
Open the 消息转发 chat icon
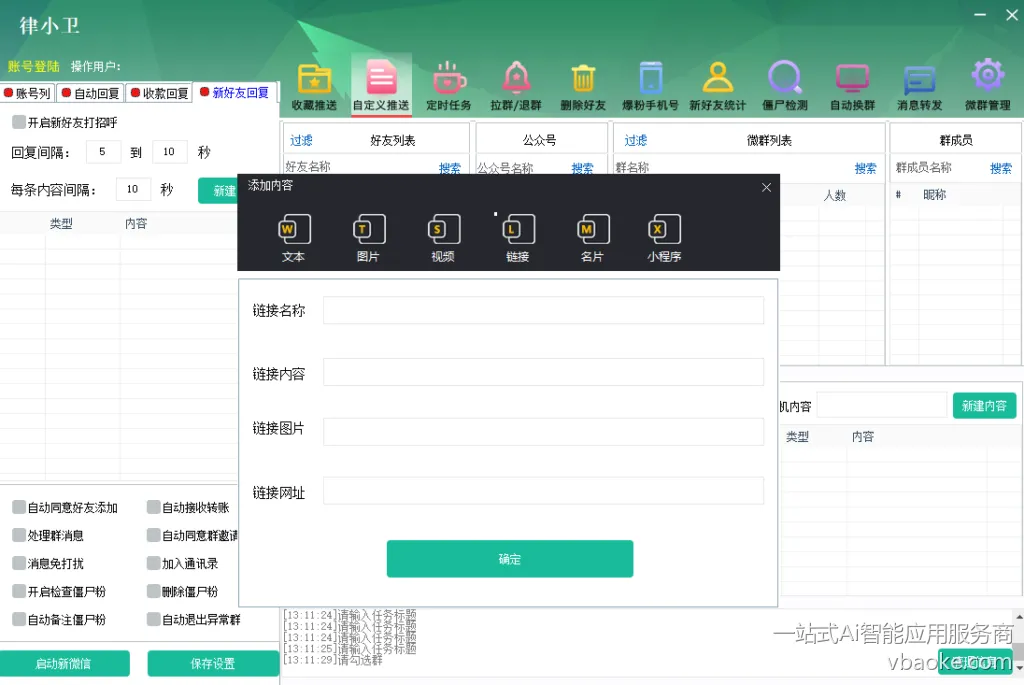click(x=920, y=87)
